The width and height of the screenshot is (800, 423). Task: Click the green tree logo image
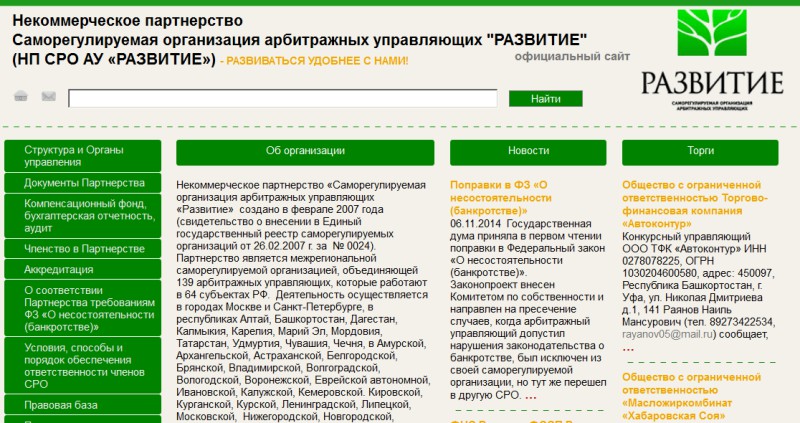[x=712, y=32]
